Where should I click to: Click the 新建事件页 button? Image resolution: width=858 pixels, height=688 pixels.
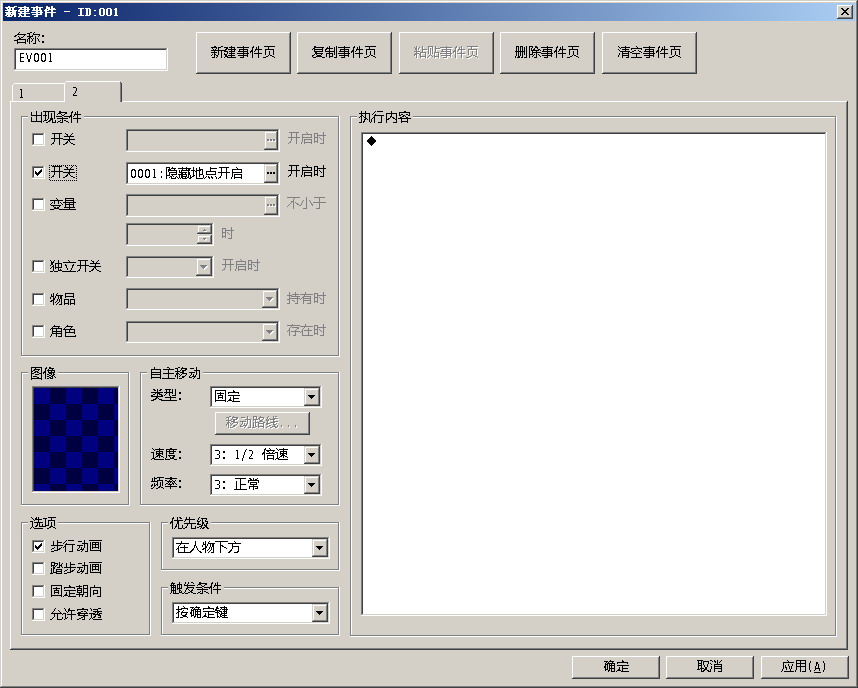coord(243,53)
